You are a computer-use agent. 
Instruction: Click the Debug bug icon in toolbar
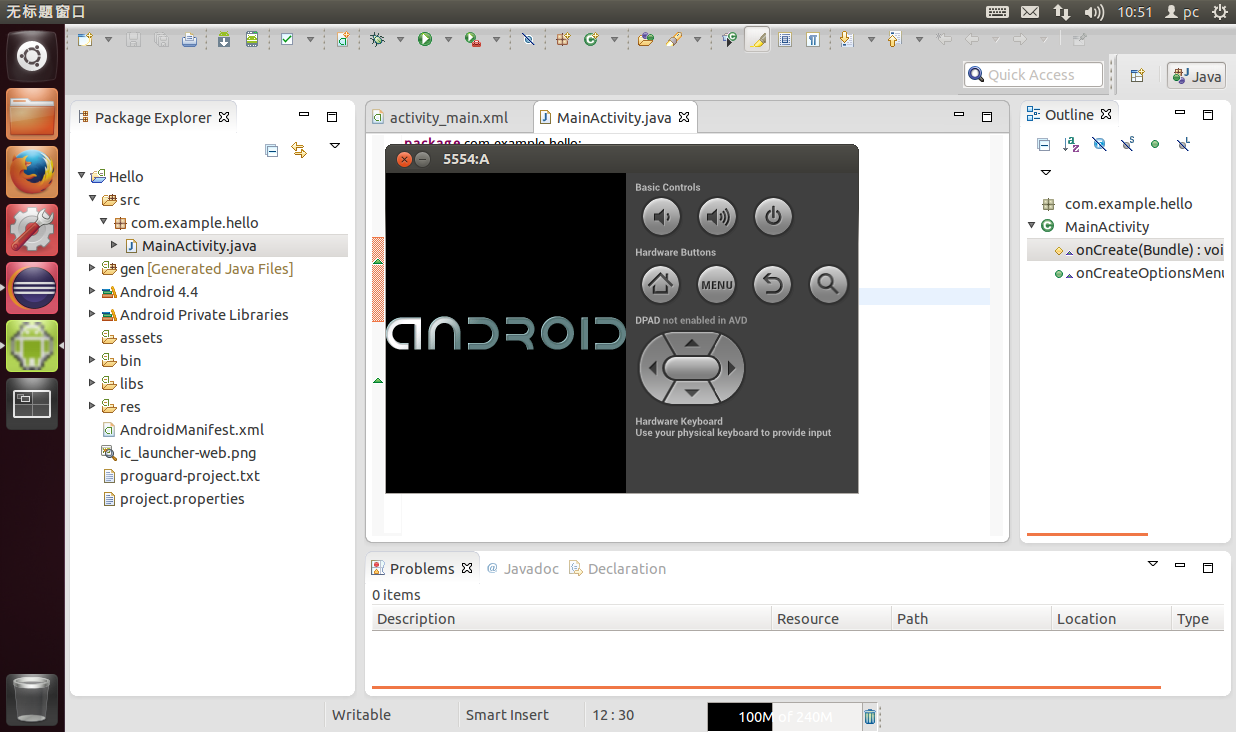[377, 40]
